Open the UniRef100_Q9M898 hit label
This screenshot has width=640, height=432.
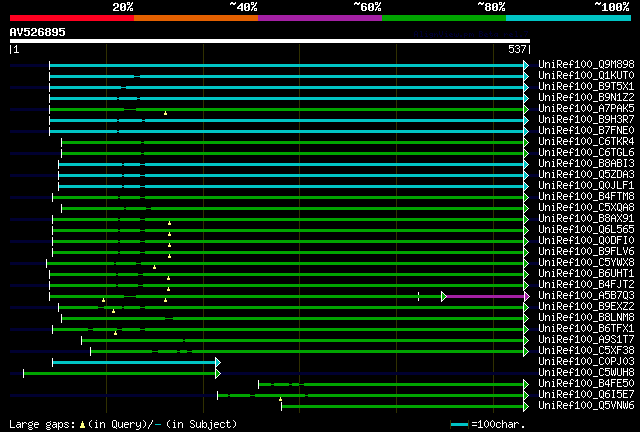point(586,65)
